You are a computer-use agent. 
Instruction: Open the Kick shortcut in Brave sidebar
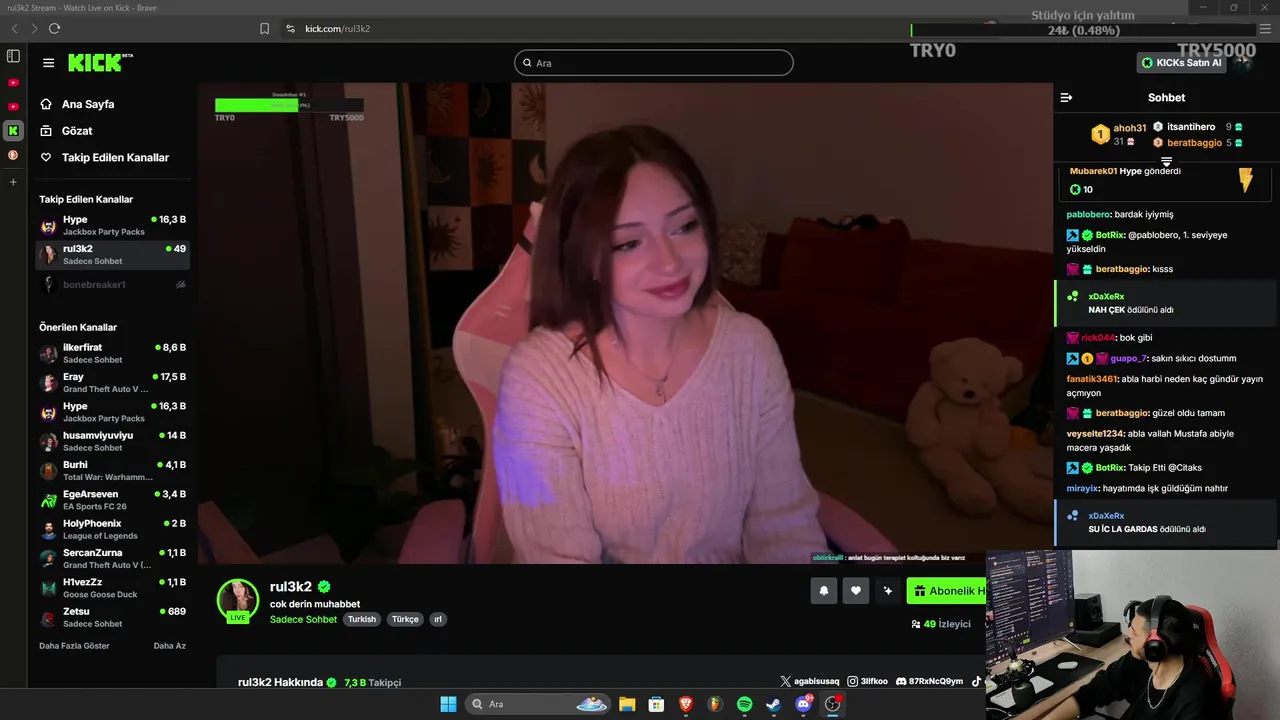pyautogui.click(x=13, y=130)
